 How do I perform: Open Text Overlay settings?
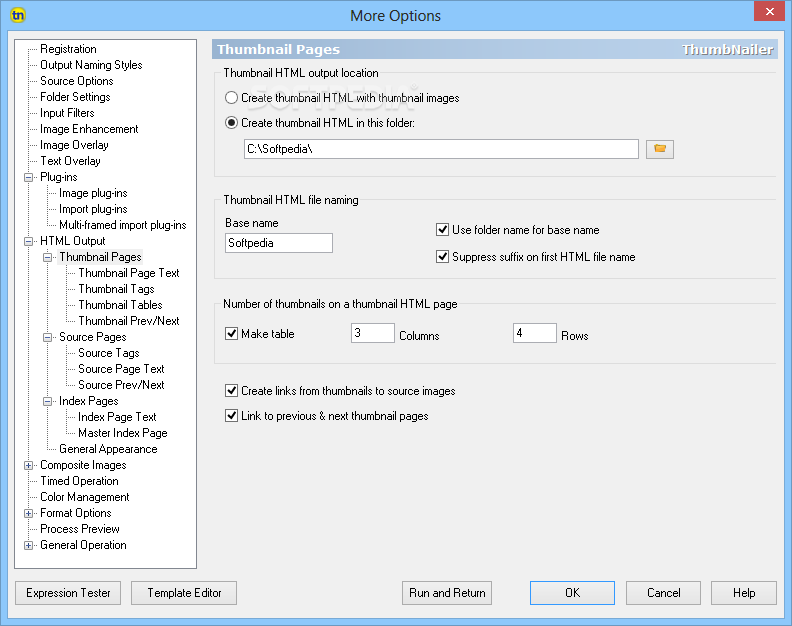click(x=70, y=161)
